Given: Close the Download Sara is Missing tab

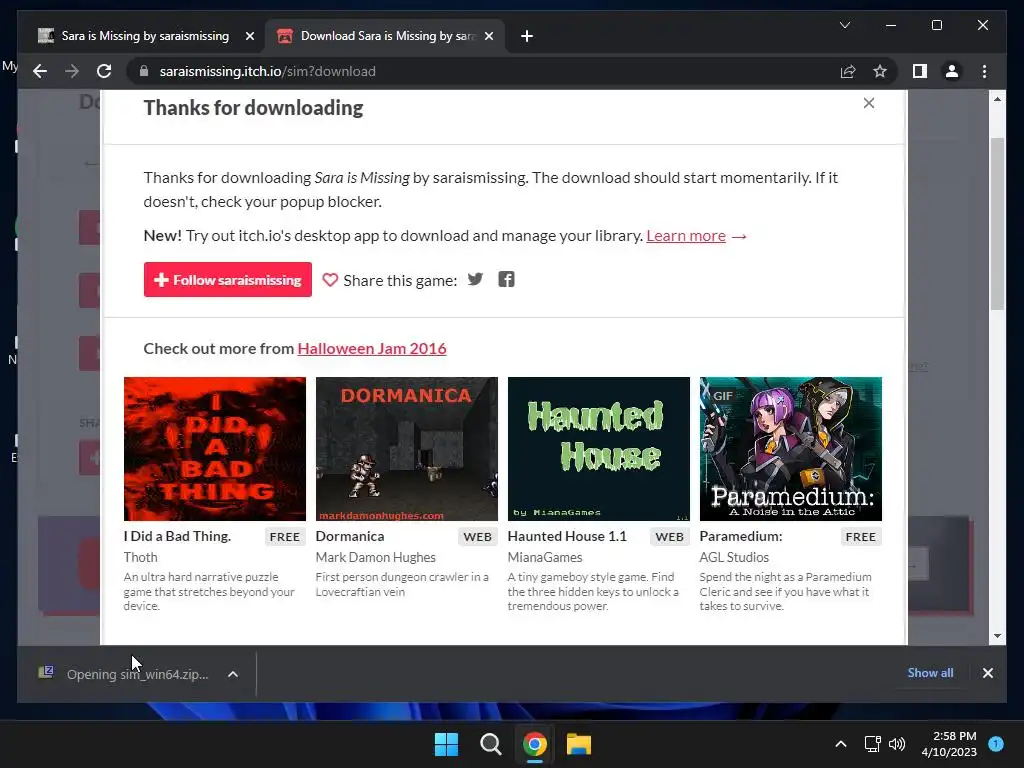Looking at the screenshot, I should [x=488, y=36].
